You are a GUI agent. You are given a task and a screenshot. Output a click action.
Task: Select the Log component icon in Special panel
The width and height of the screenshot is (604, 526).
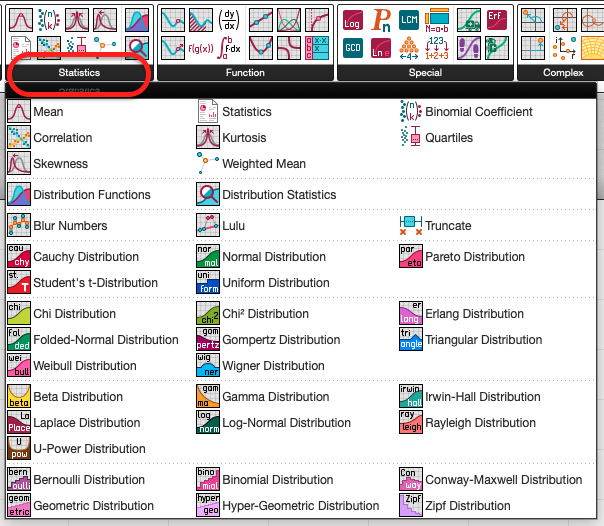[x=352, y=20]
